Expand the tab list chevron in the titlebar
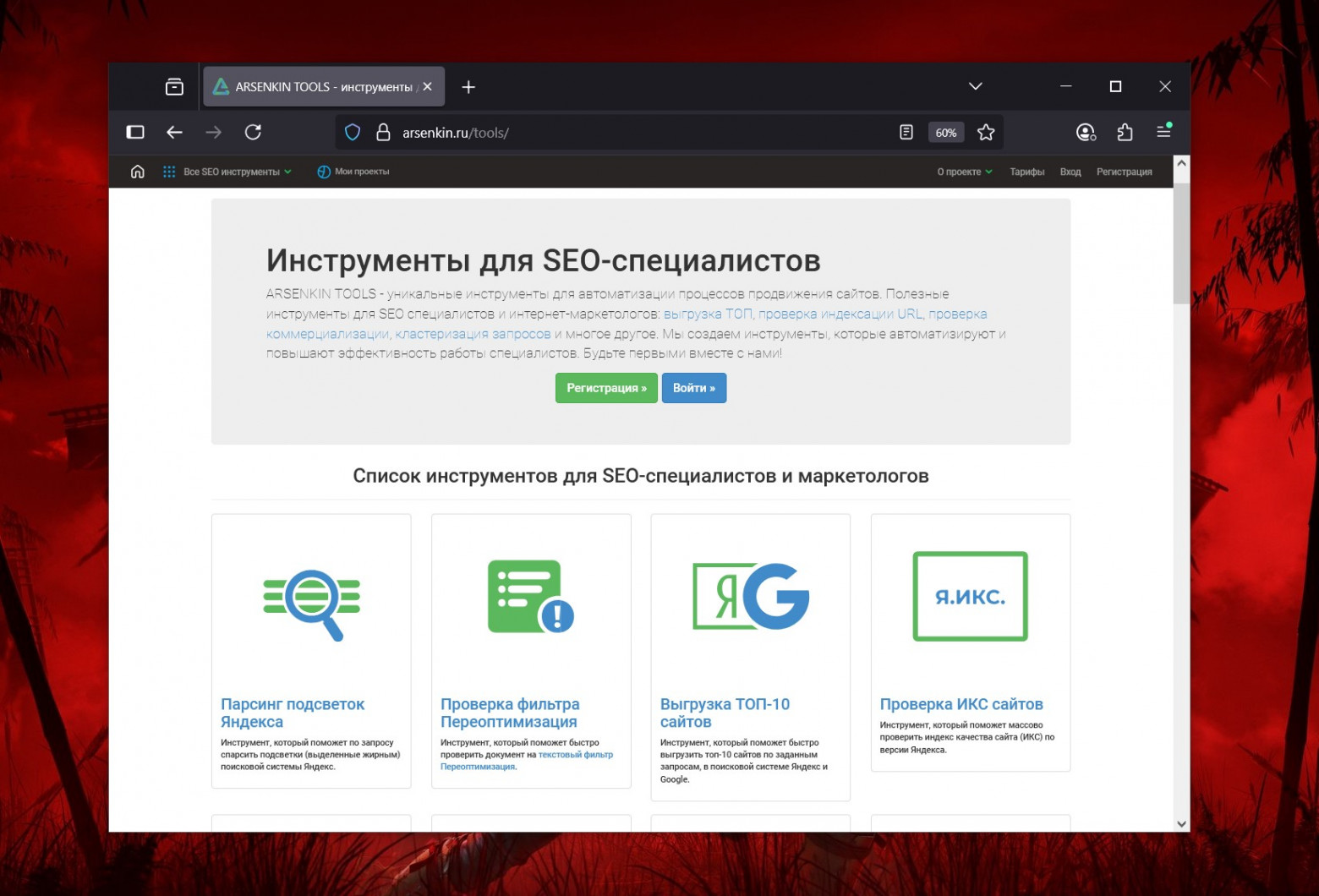 click(975, 86)
